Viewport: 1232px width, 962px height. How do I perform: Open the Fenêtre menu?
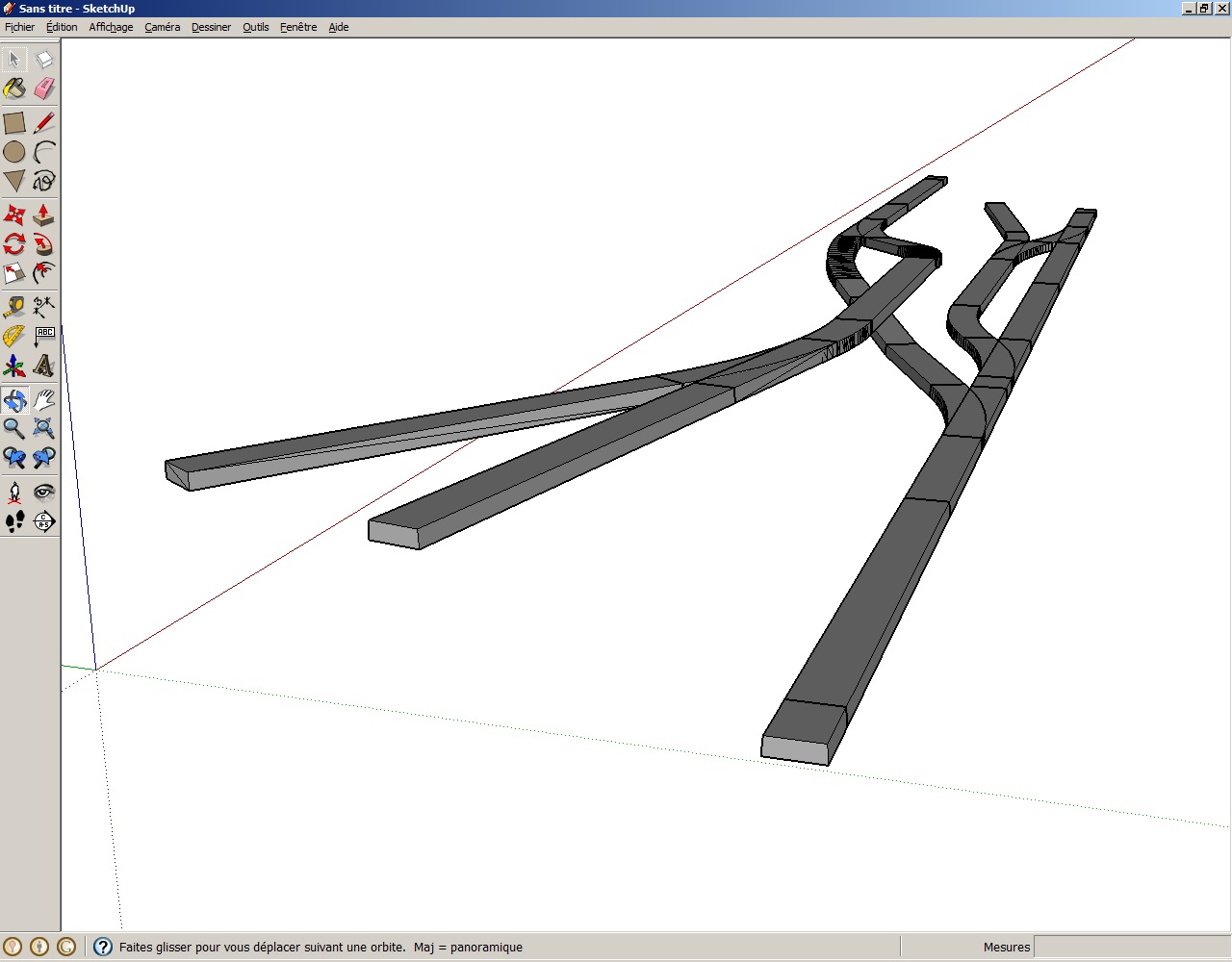298,27
